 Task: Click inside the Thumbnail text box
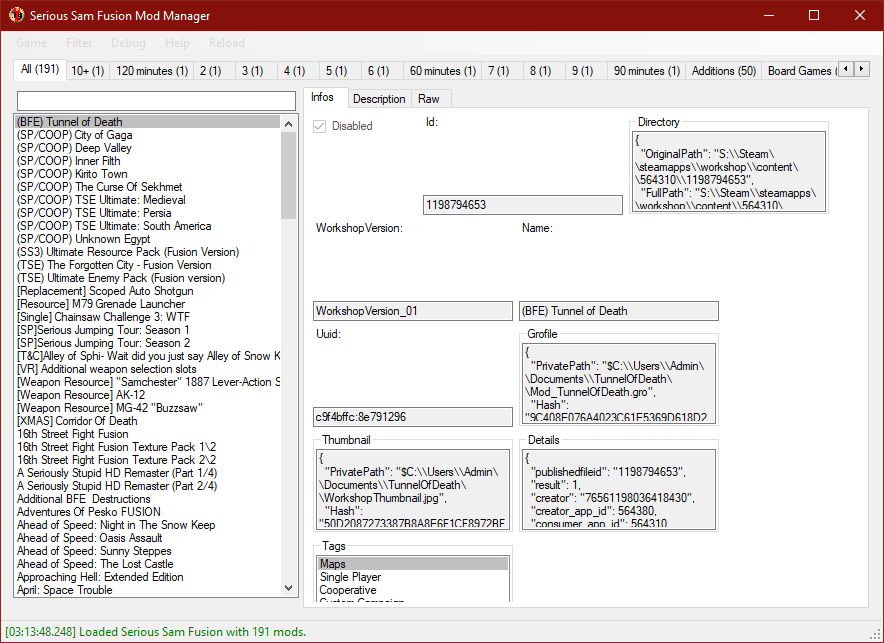click(413, 489)
